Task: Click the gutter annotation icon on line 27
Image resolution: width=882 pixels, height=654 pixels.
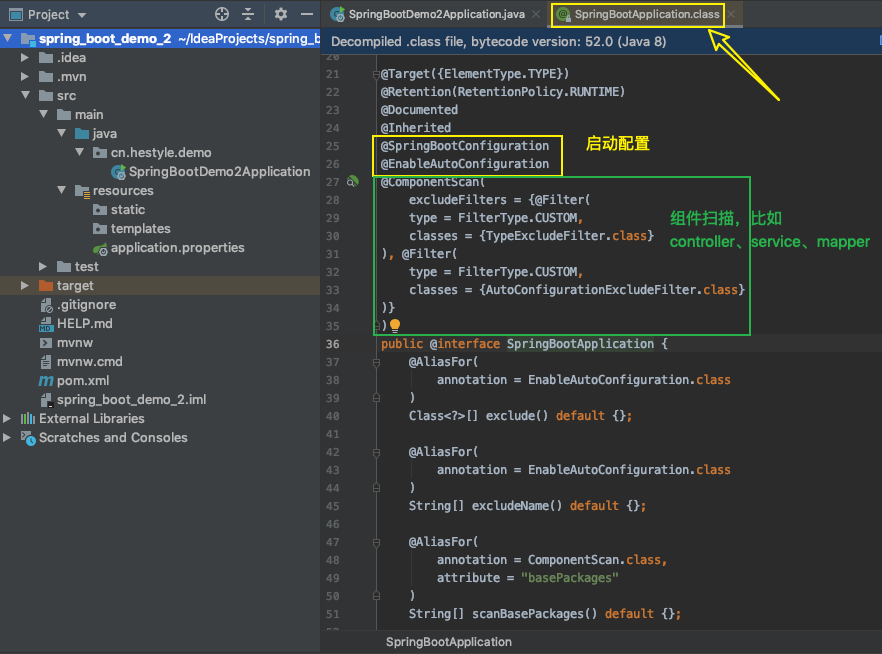Action: pos(352,181)
